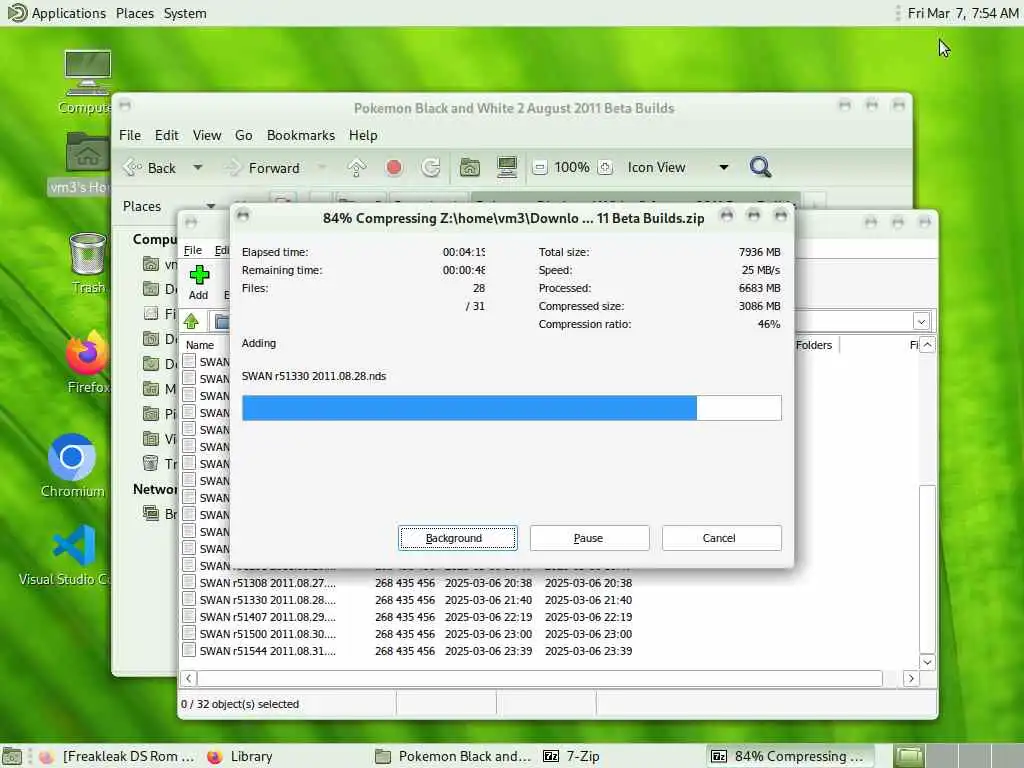
Task: Switch to 7-Zip taskbar window
Action: [x=572, y=756]
